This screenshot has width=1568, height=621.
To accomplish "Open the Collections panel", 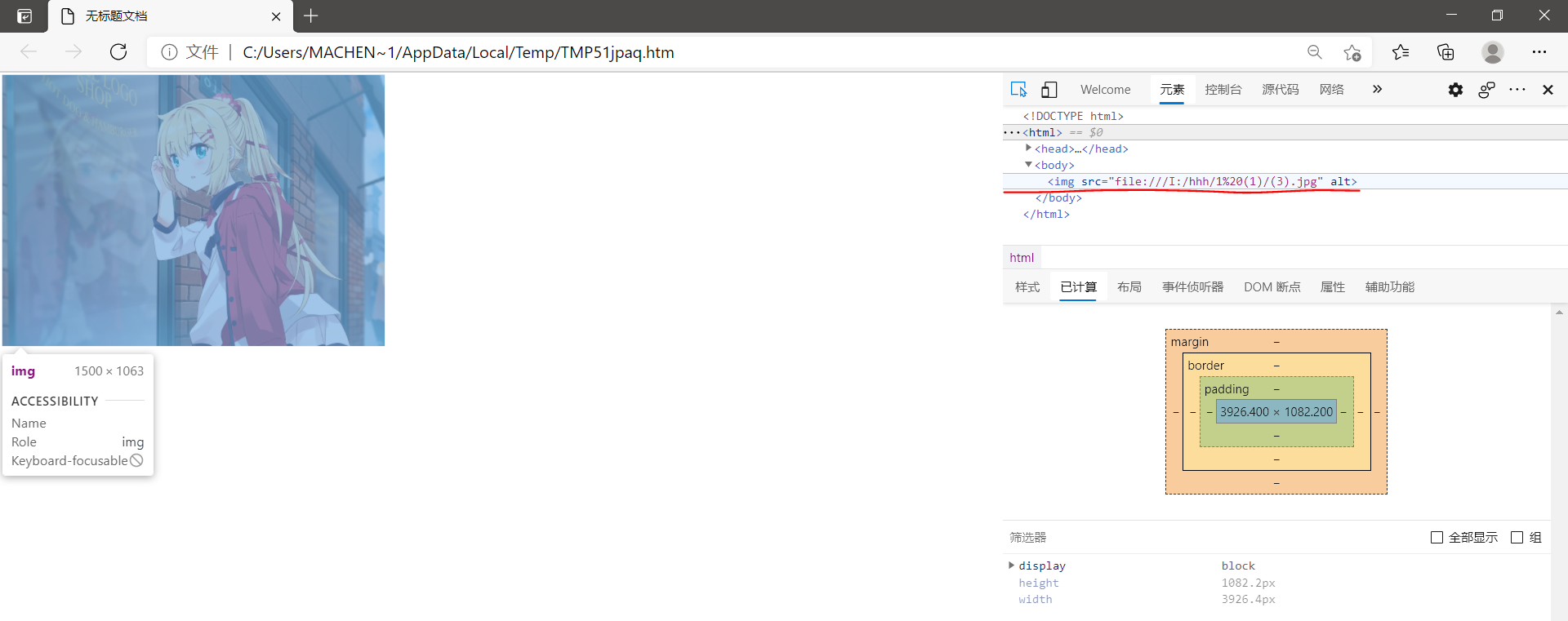I will coord(1445,52).
